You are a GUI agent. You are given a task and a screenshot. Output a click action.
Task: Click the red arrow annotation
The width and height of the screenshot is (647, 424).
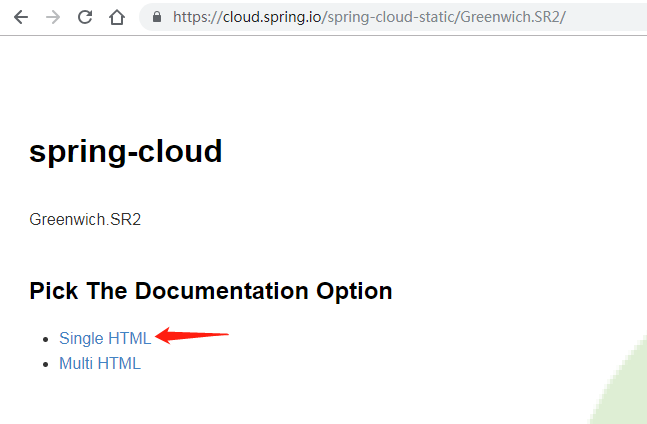point(192,335)
